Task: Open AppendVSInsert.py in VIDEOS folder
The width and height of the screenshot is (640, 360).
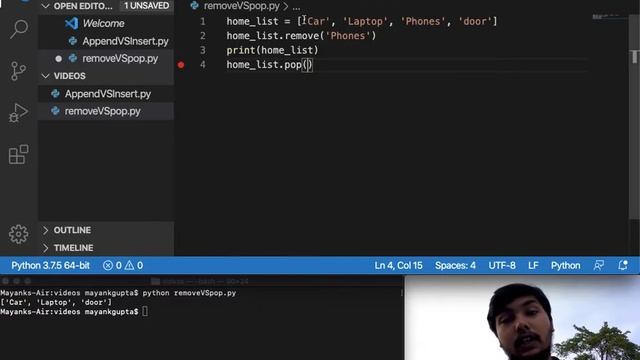Action: click(x=108, y=94)
